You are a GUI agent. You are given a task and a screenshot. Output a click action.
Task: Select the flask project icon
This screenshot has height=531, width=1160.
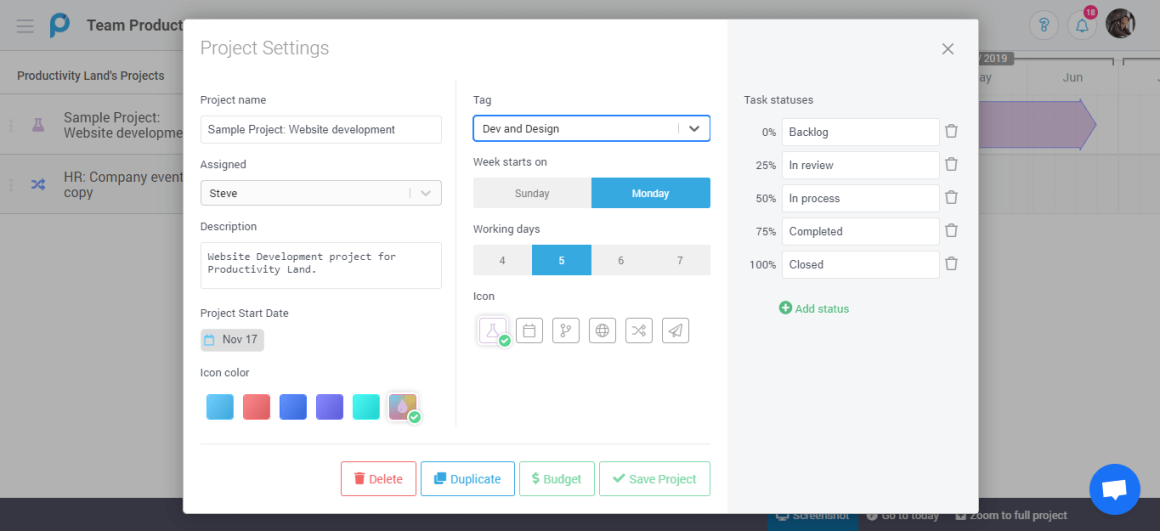pyautogui.click(x=493, y=330)
